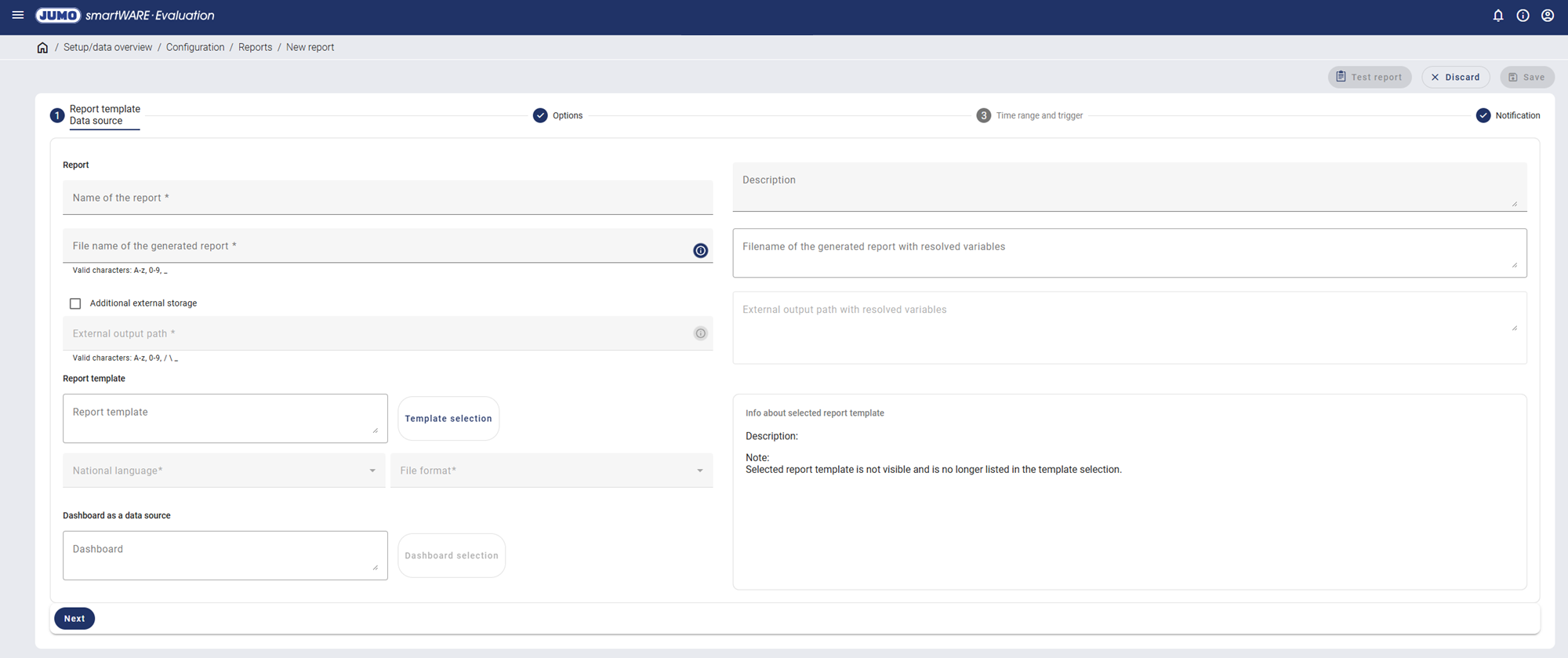This screenshot has width=1568, height=658.
Task: Discard the new report
Action: (x=1455, y=77)
